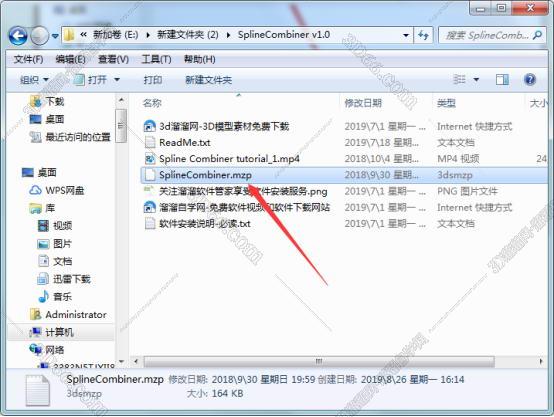Open the 工具(T) menu

click(156, 59)
